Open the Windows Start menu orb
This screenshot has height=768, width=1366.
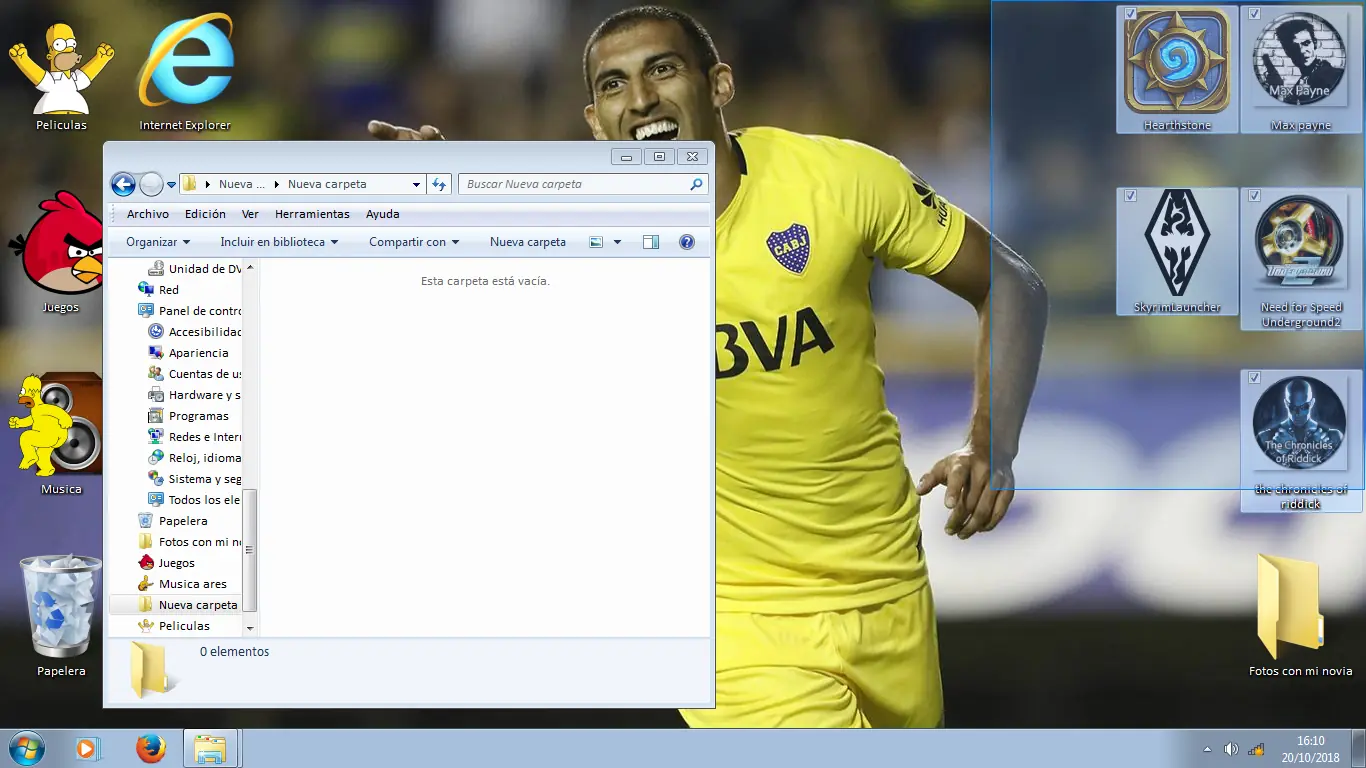[x=26, y=748]
